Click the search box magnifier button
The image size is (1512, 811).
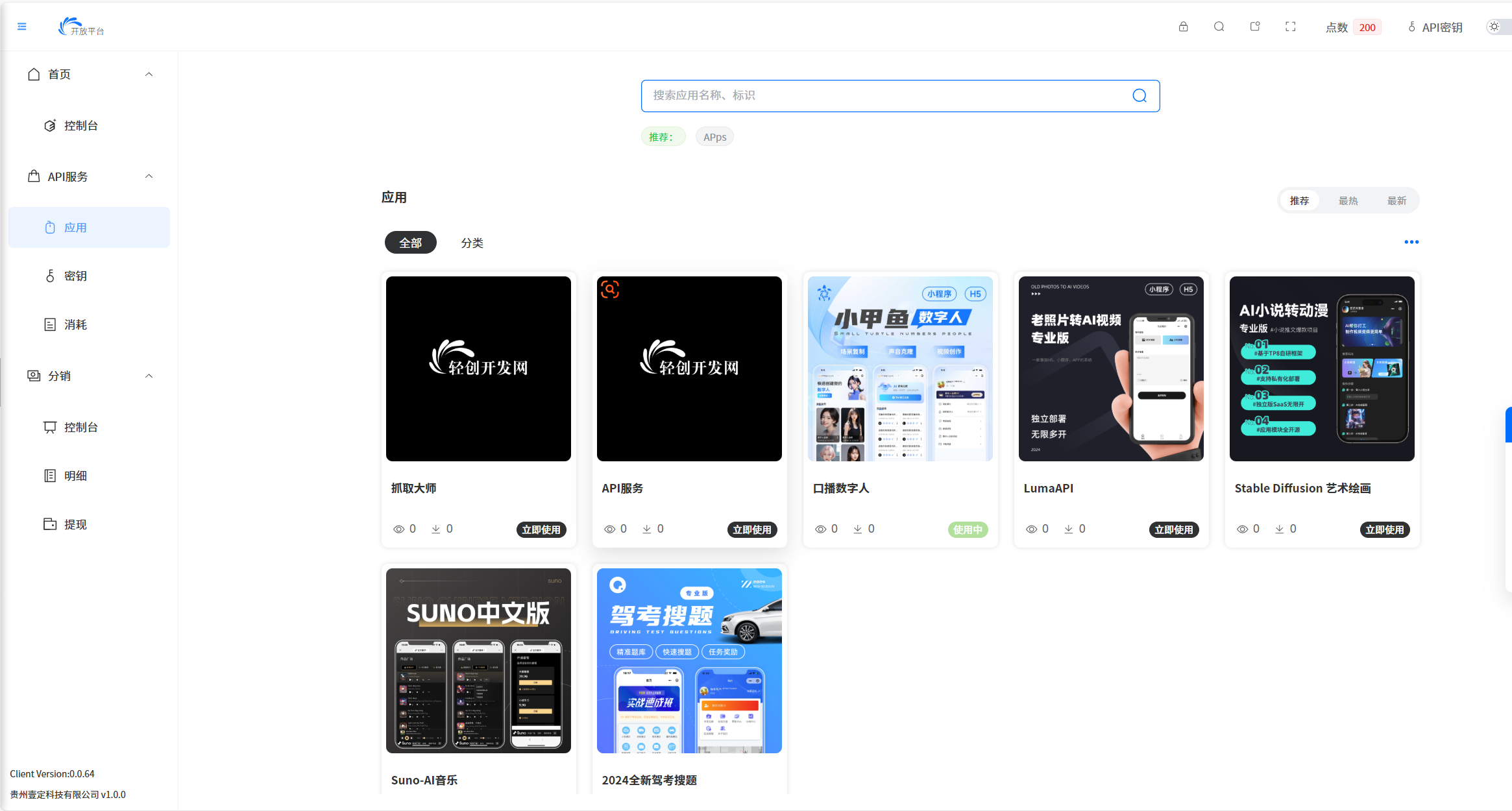coord(1140,96)
